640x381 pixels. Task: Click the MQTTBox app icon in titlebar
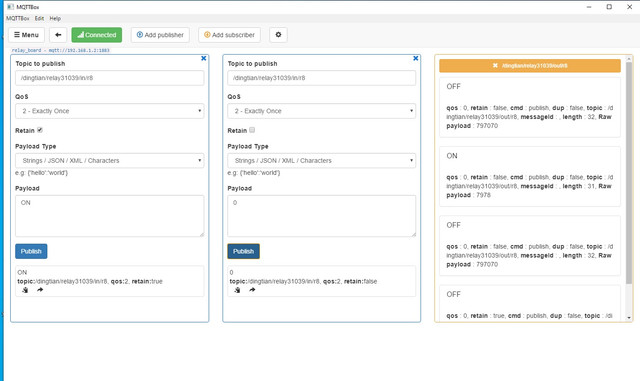coord(10,7)
